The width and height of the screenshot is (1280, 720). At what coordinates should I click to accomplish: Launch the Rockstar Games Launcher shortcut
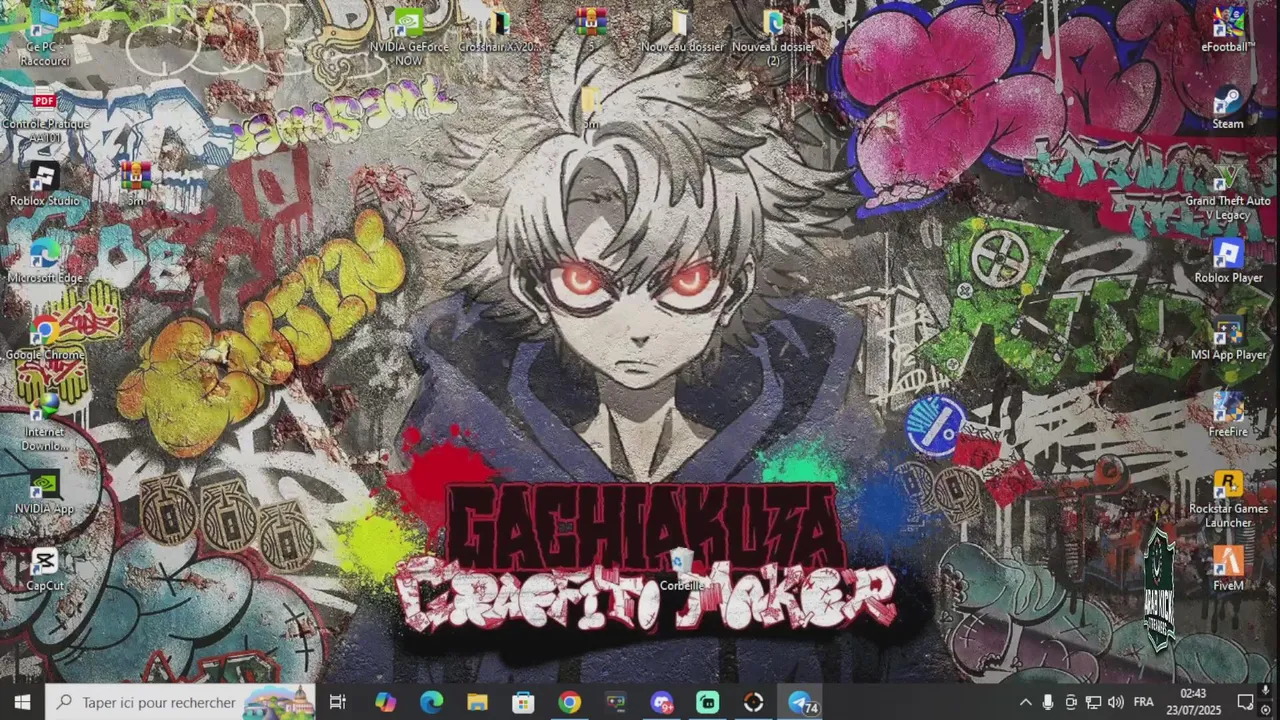pyautogui.click(x=1228, y=499)
